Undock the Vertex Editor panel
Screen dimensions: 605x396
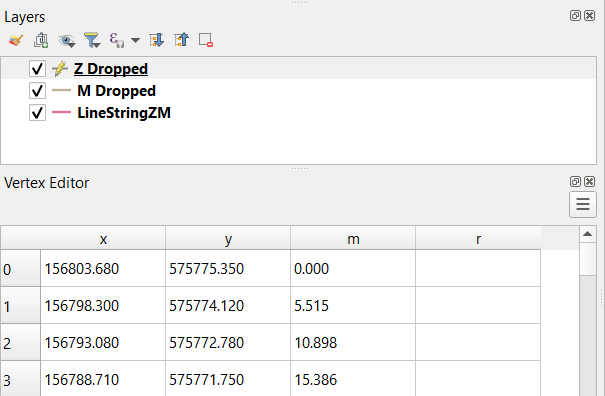(x=575, y=181)
